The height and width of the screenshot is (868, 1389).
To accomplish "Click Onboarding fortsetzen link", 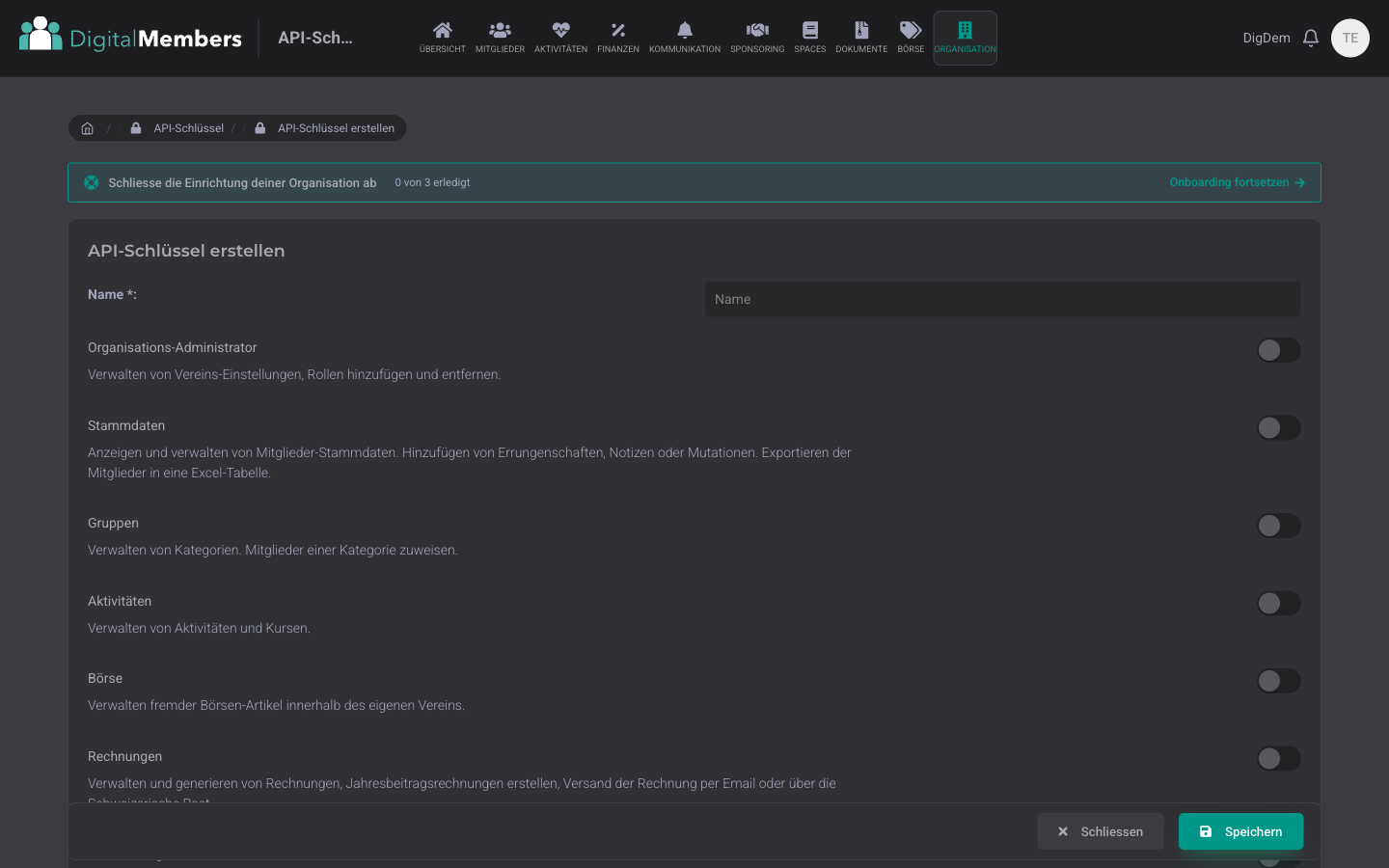I will pyautogui.click(x=1238, y=182).
